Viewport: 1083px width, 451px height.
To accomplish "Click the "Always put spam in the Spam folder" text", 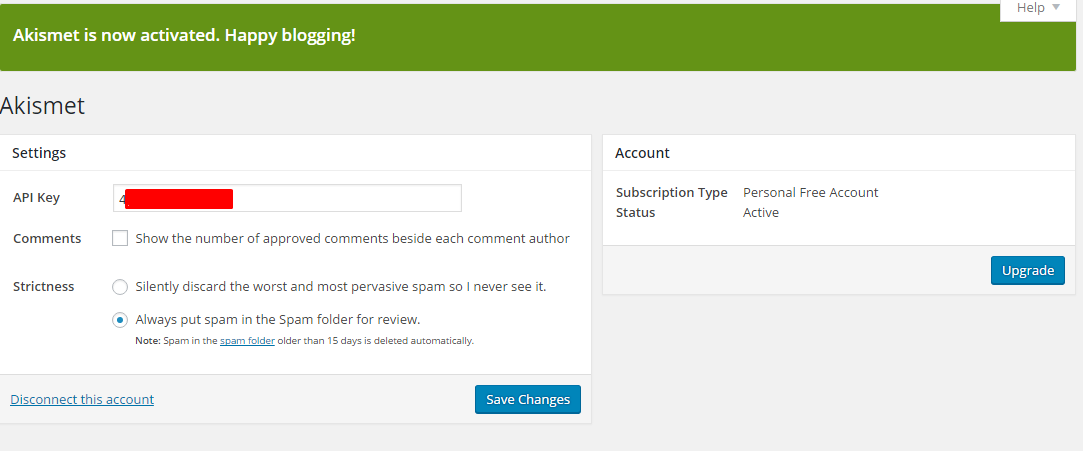I will click(278, 320).
